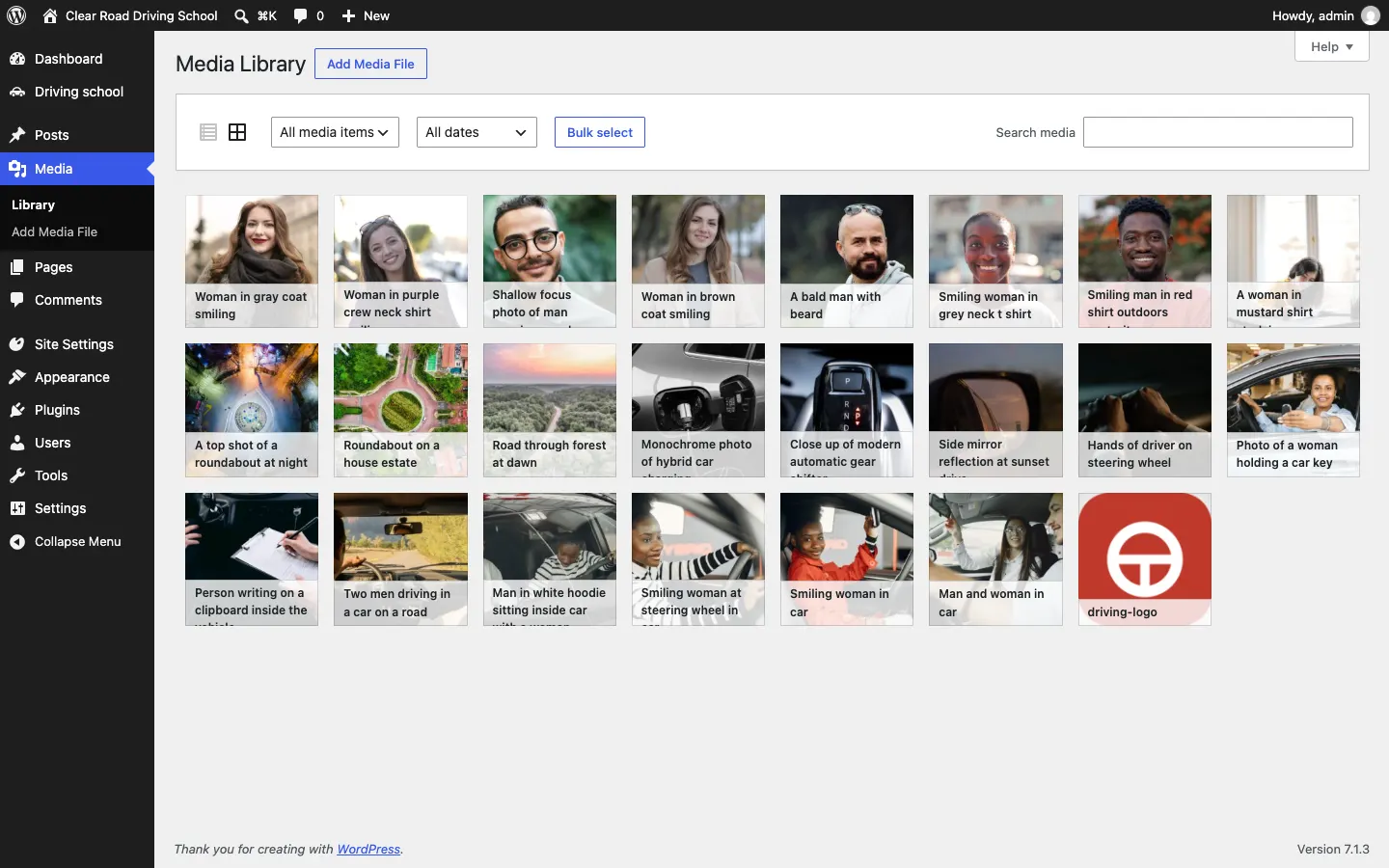Open Smiling man in red shirt outdoors thumbnail
The height and width of the screenshot is (868, 1389).
(1145, 261)
